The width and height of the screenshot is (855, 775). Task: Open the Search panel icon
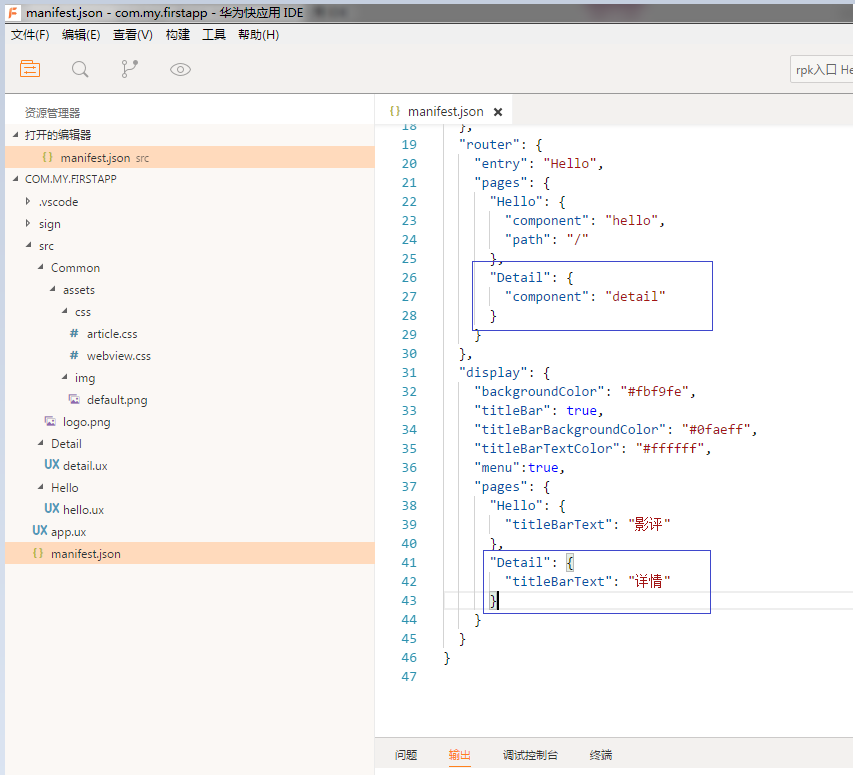pos(80,69)
